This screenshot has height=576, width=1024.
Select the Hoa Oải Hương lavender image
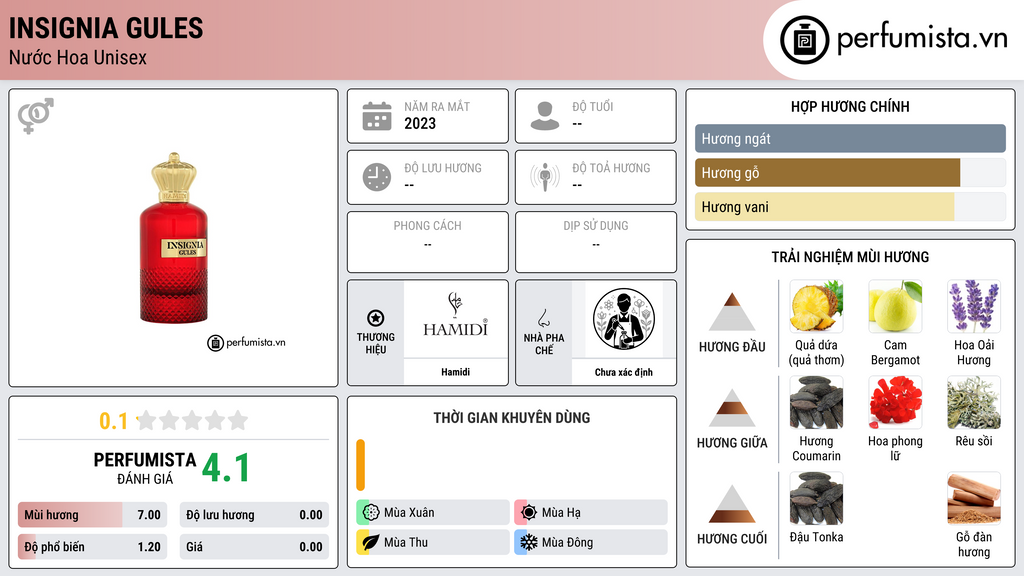(974, 306)
